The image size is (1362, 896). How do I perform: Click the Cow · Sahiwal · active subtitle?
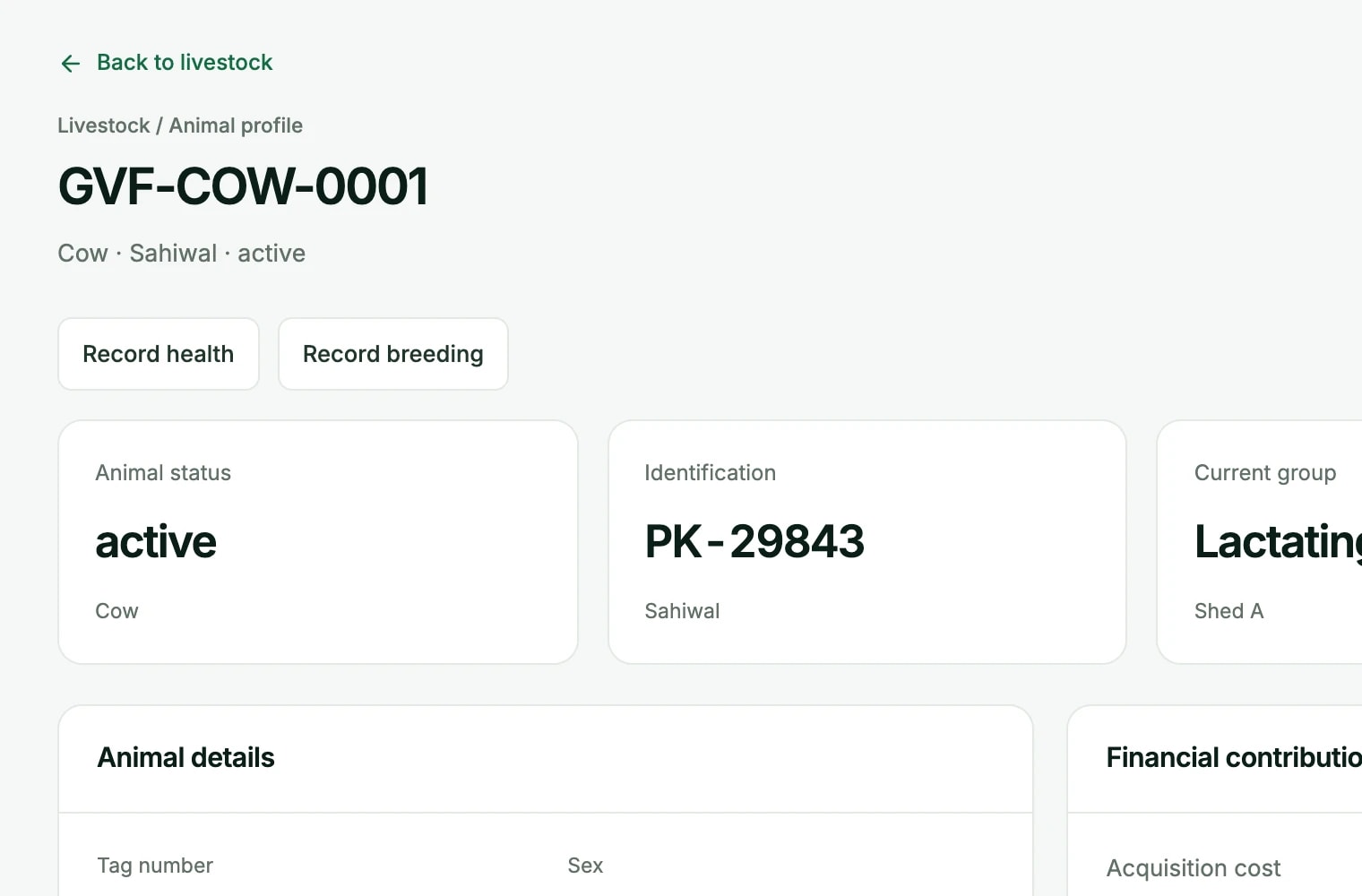[182, 254]
